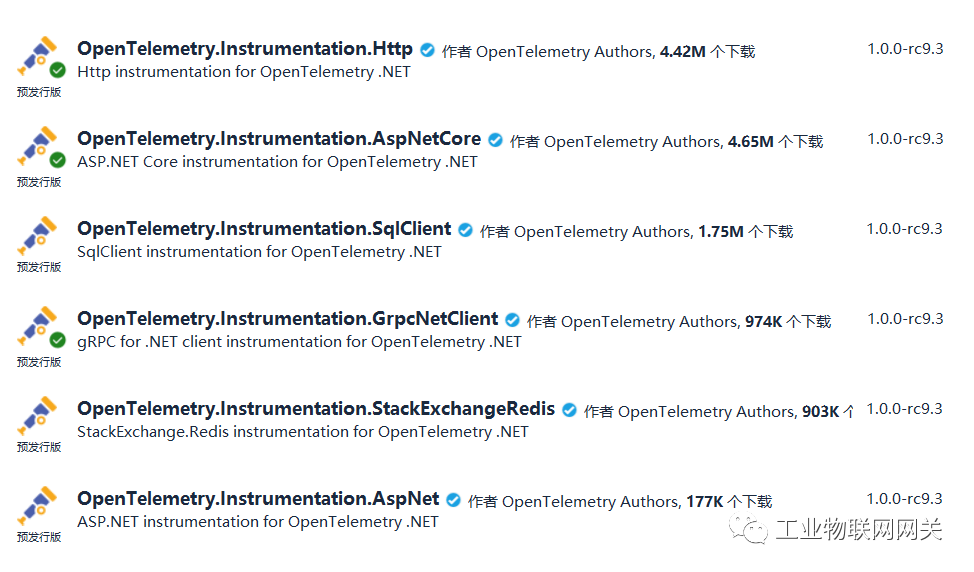Click the Http package version 1.0.0-rc9.3

coord(905,49)
